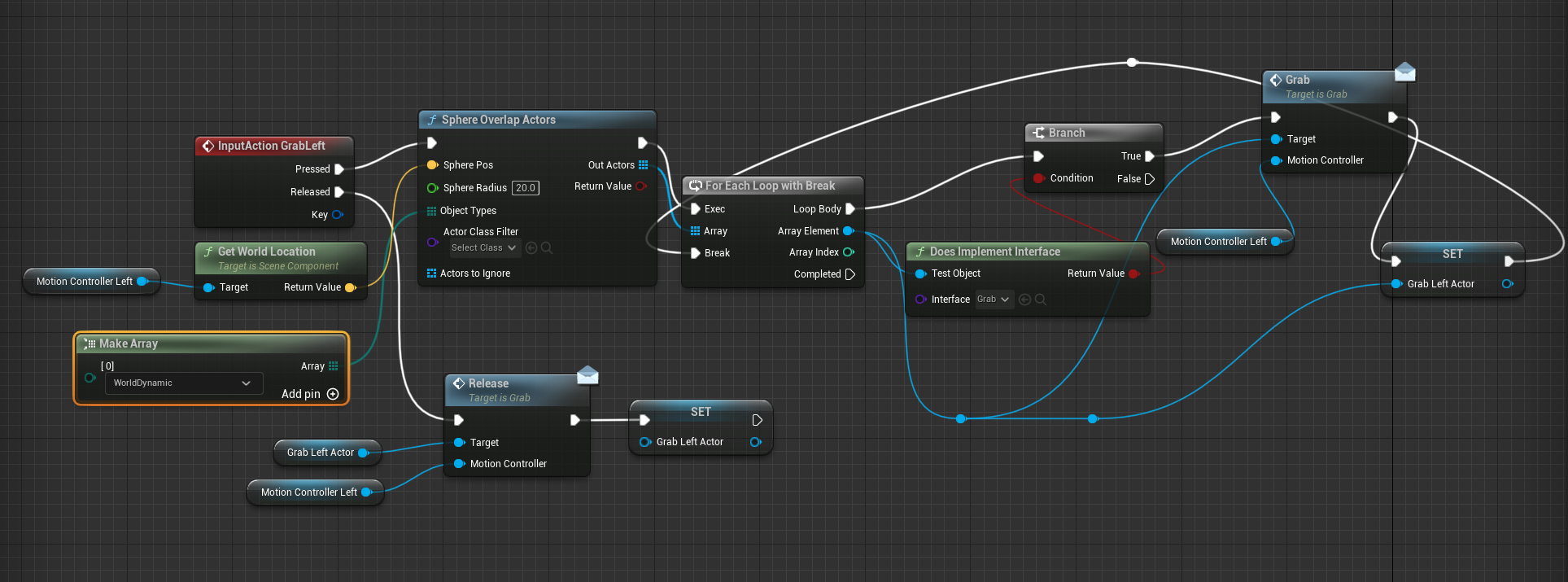The height and width of the screenshot is (582, 1568).
Task: Click the Add pin plus icon
Action: tap(333, 394)
